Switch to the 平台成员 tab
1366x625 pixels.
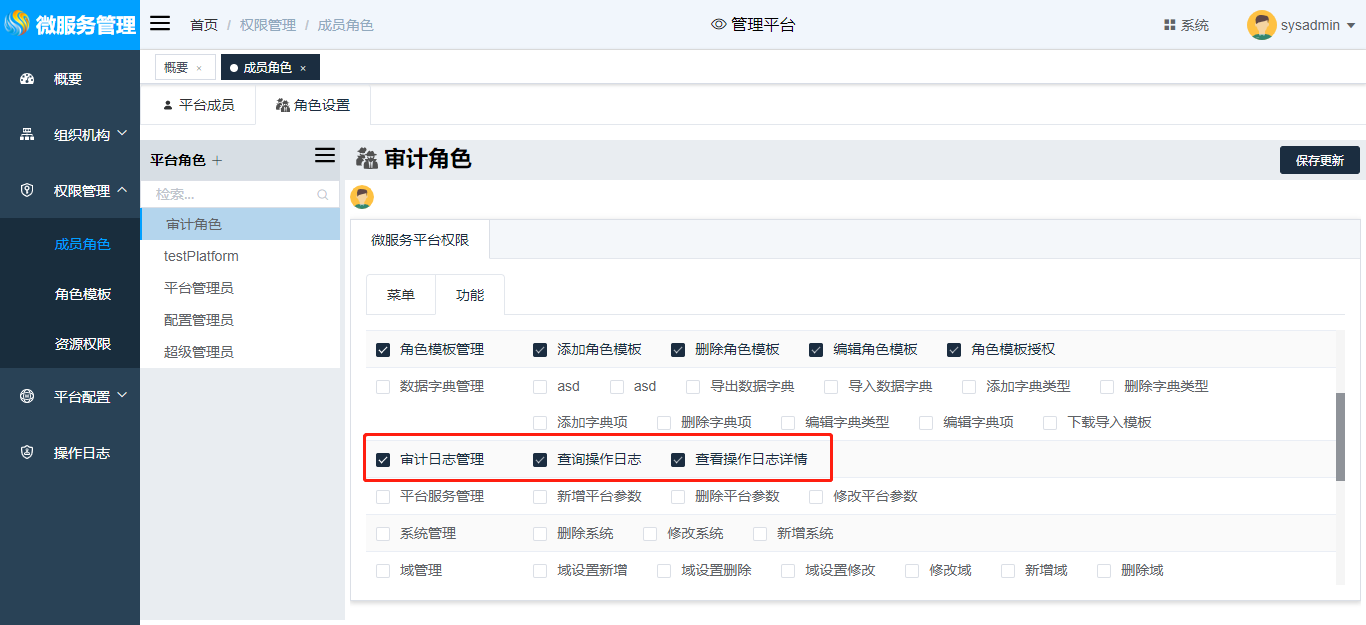pyautogui.click(x=198, y=105)
